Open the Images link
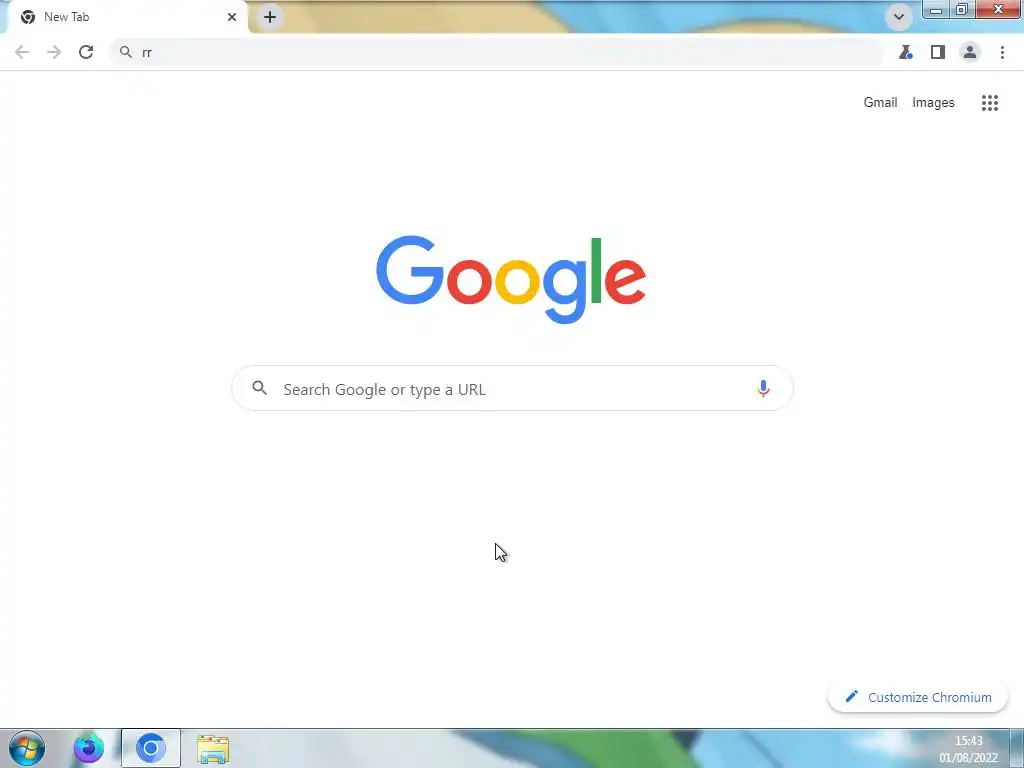This screenshot has height=768, width=1024. pos(933,103)
